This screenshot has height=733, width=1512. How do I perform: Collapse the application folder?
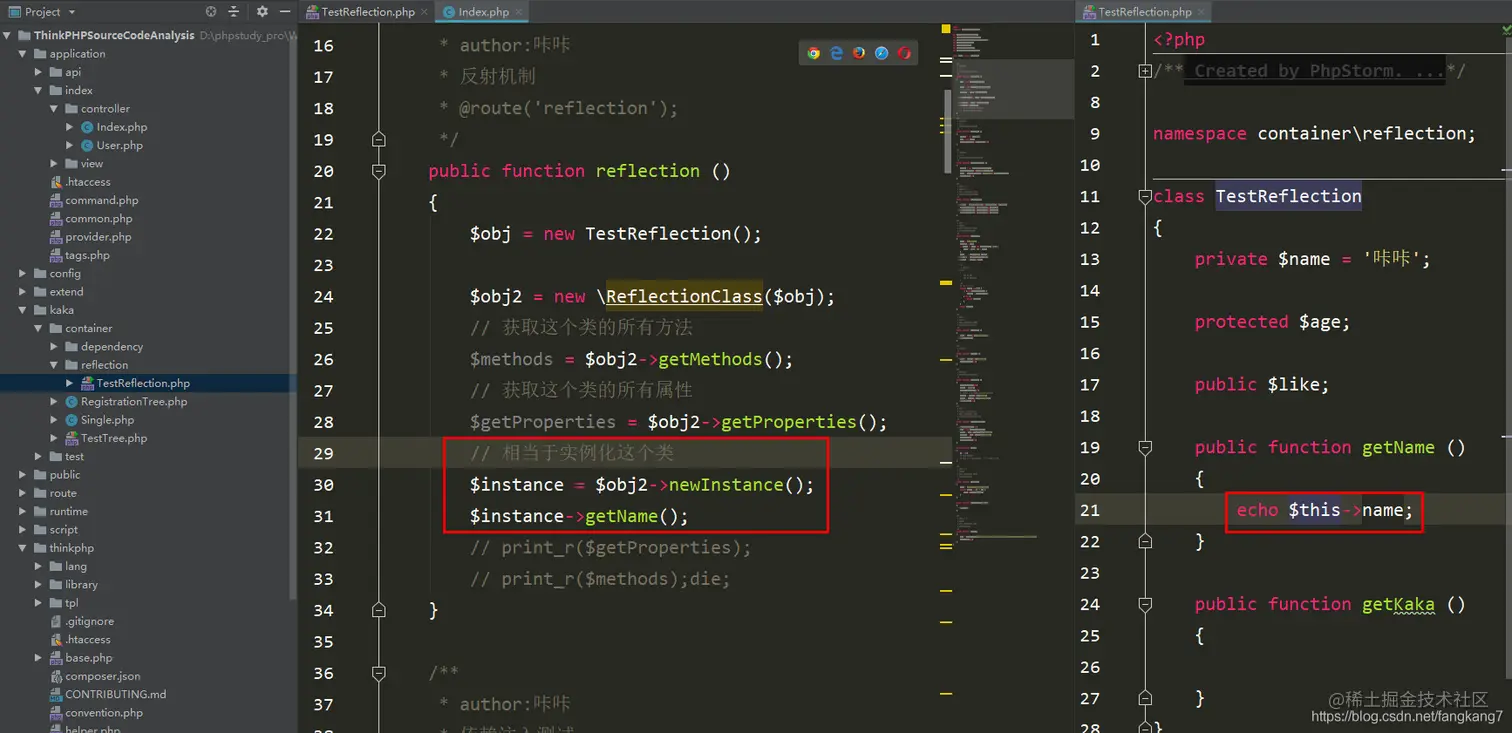point(23,54)
